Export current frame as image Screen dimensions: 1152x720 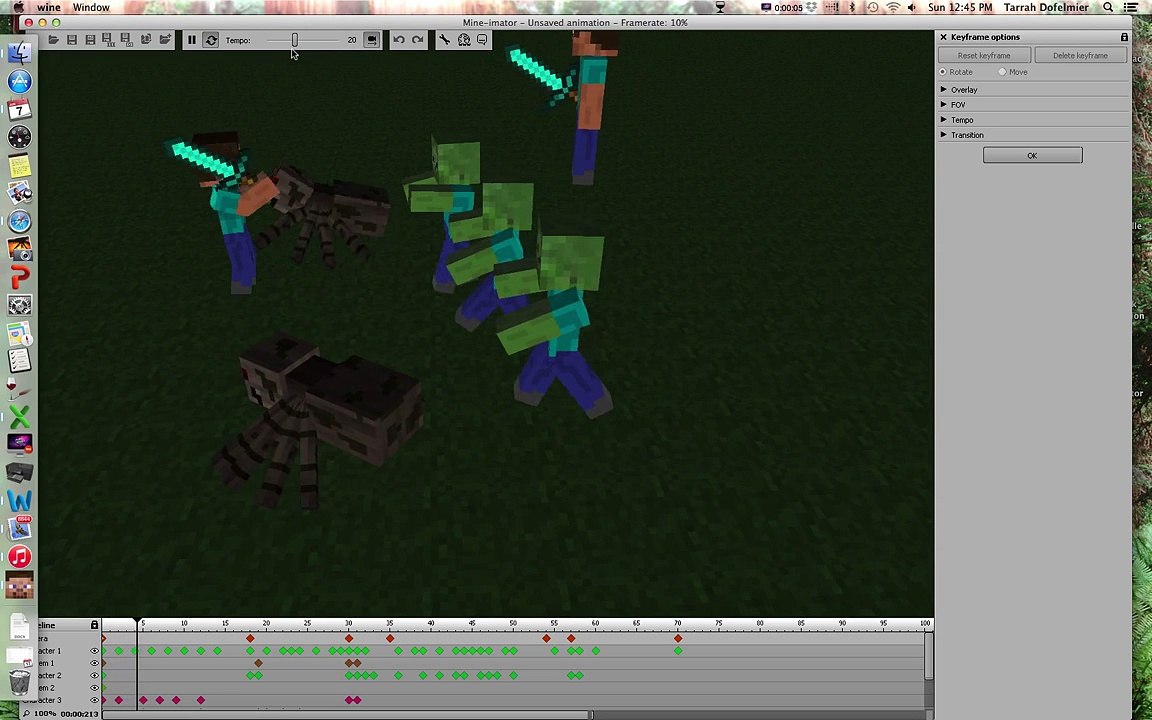[127, 40]
